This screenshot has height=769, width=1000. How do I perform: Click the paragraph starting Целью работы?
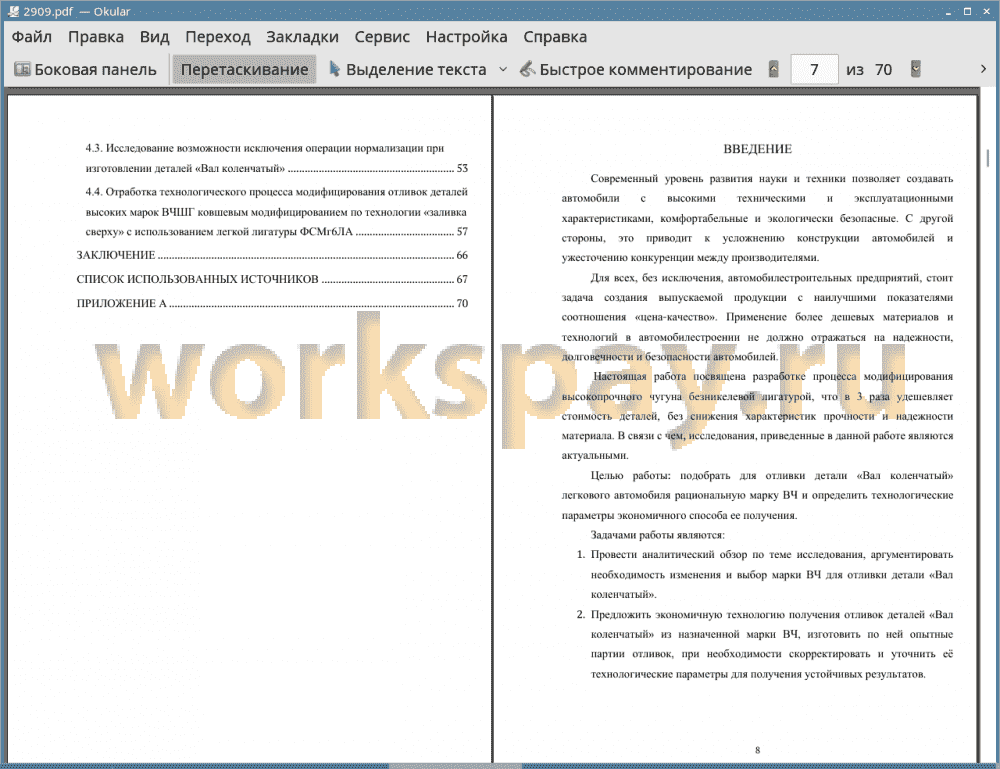coord(758,495)
